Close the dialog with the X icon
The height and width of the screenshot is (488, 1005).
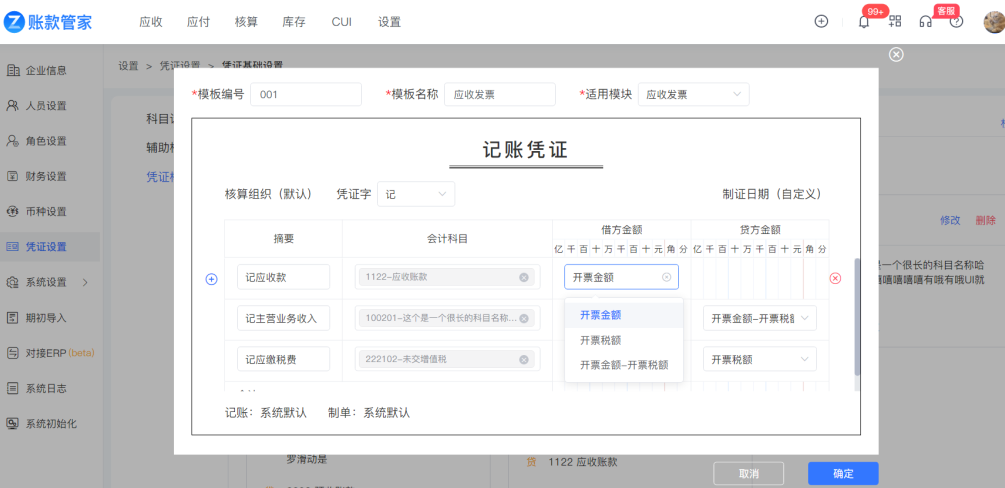[x=896, y=55]
